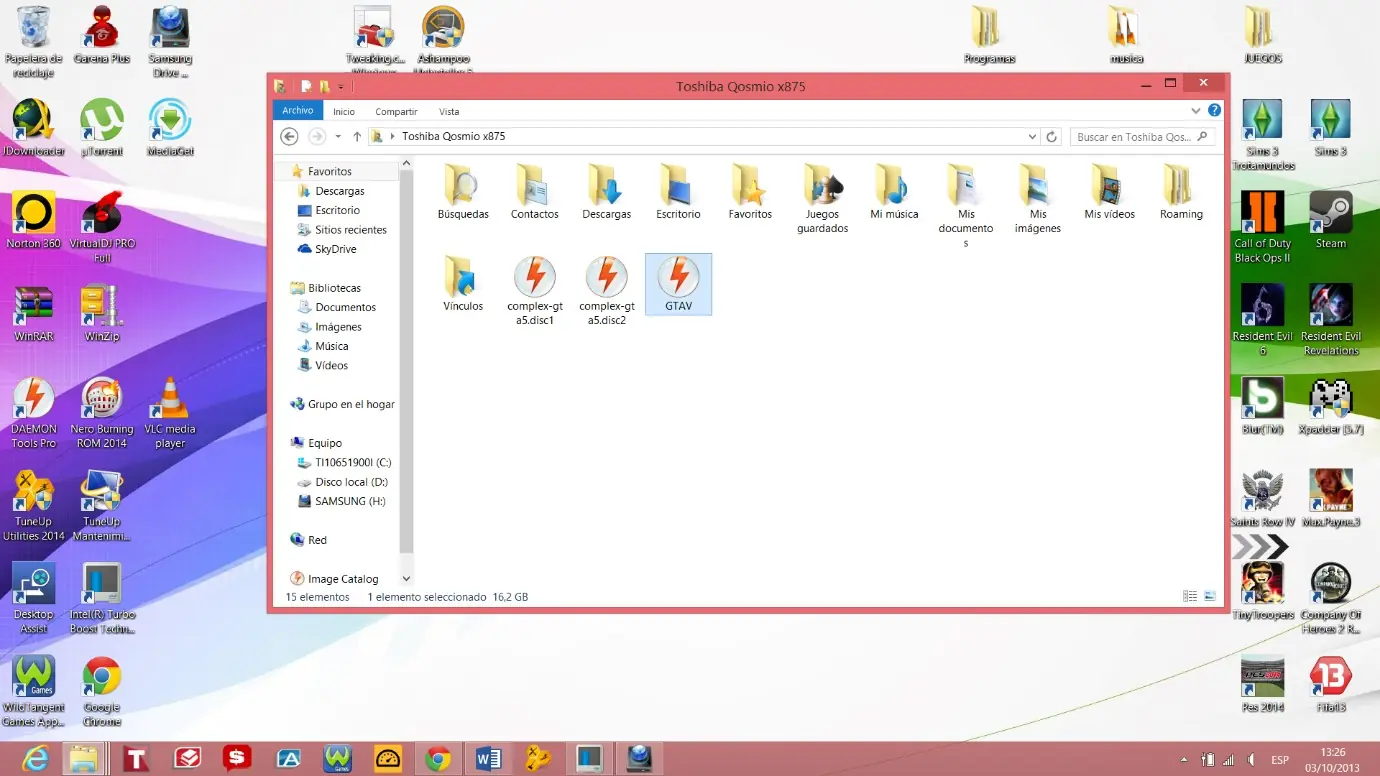Select the WinRAR desktop icon

point(34,314)
